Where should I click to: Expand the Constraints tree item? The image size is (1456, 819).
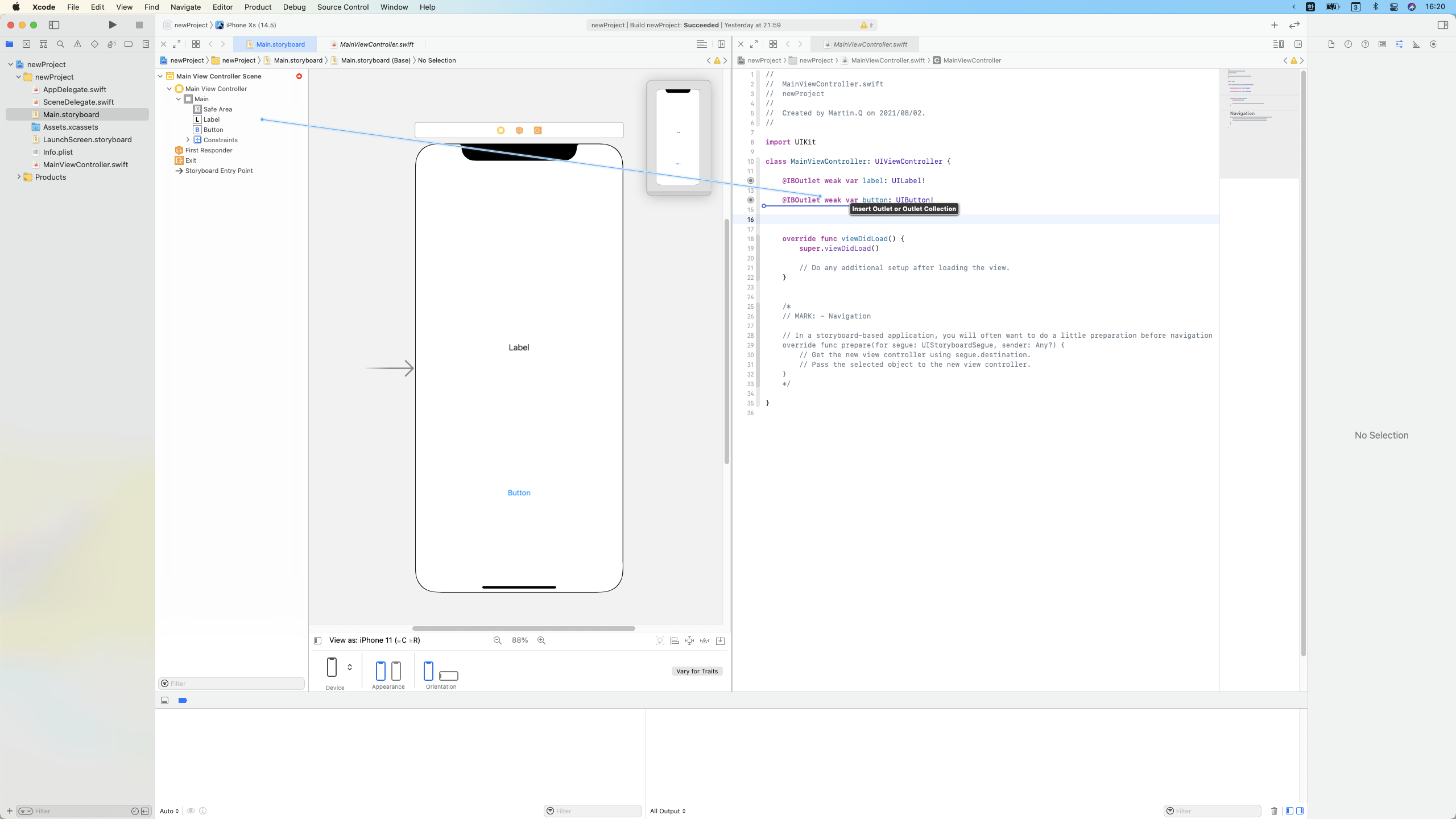188,140
